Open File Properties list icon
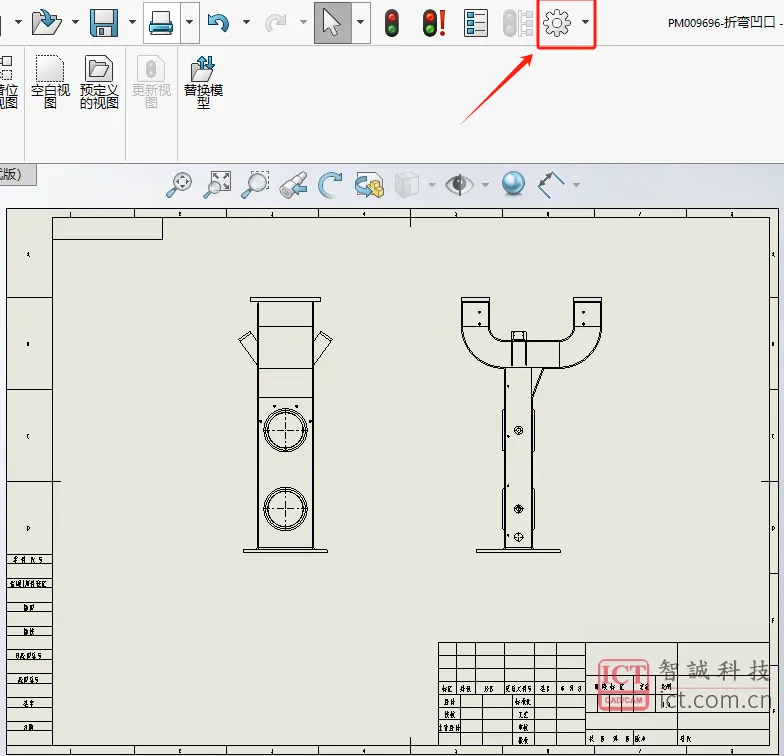This screenshot has height=756, width=784. tap(476, 24)
